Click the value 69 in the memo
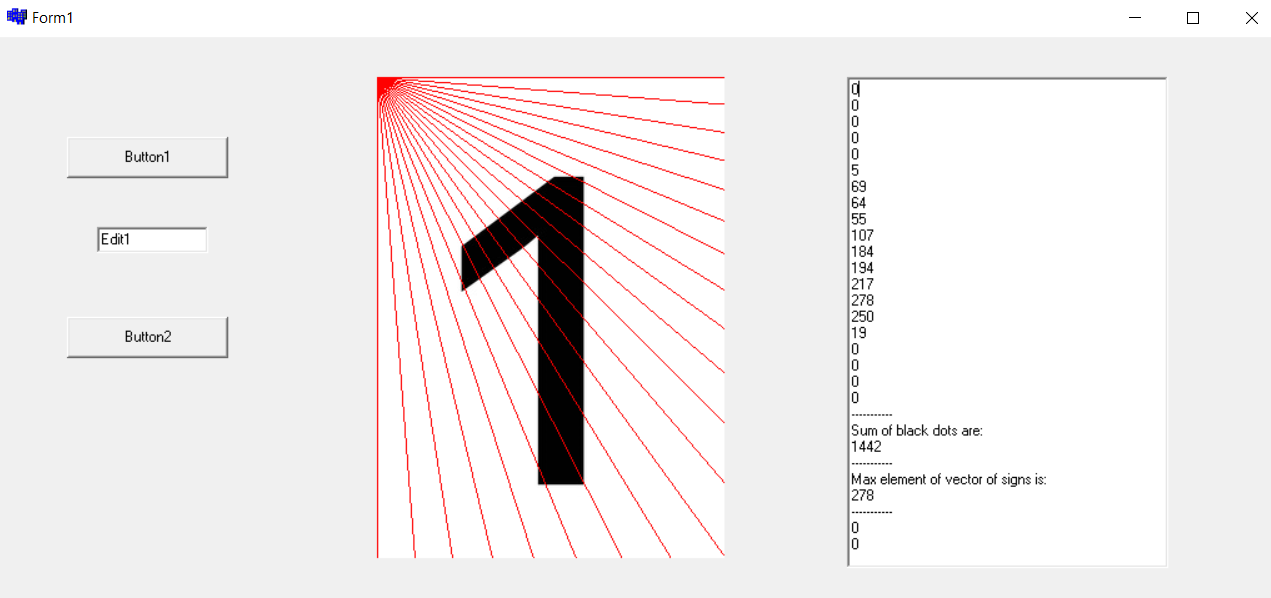1271x598 pixels. (x=859, y=187)
